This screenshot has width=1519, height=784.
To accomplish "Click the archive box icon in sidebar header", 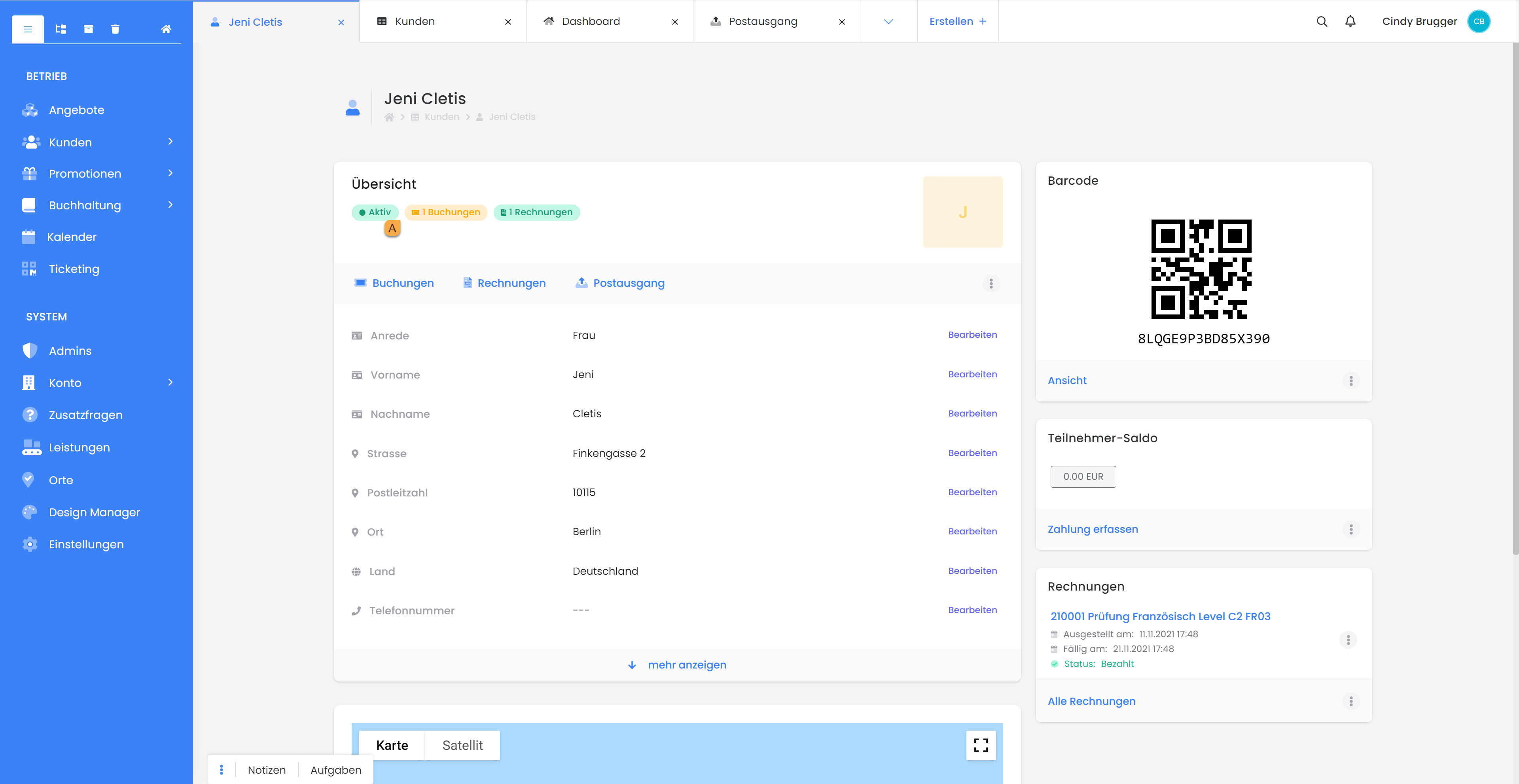I will (x=89, y=29).
